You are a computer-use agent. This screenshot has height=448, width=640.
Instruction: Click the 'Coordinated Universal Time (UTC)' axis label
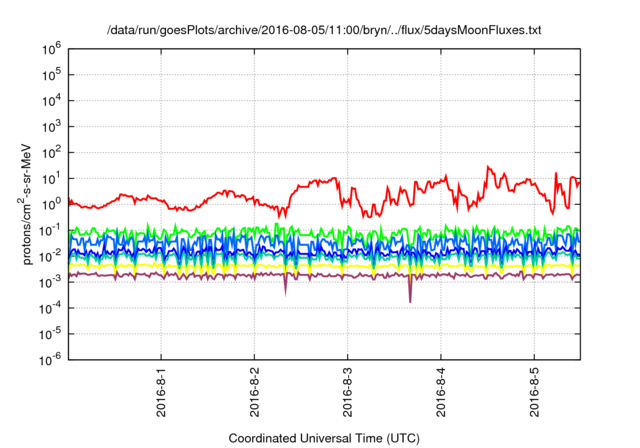(x=323, y=438)
